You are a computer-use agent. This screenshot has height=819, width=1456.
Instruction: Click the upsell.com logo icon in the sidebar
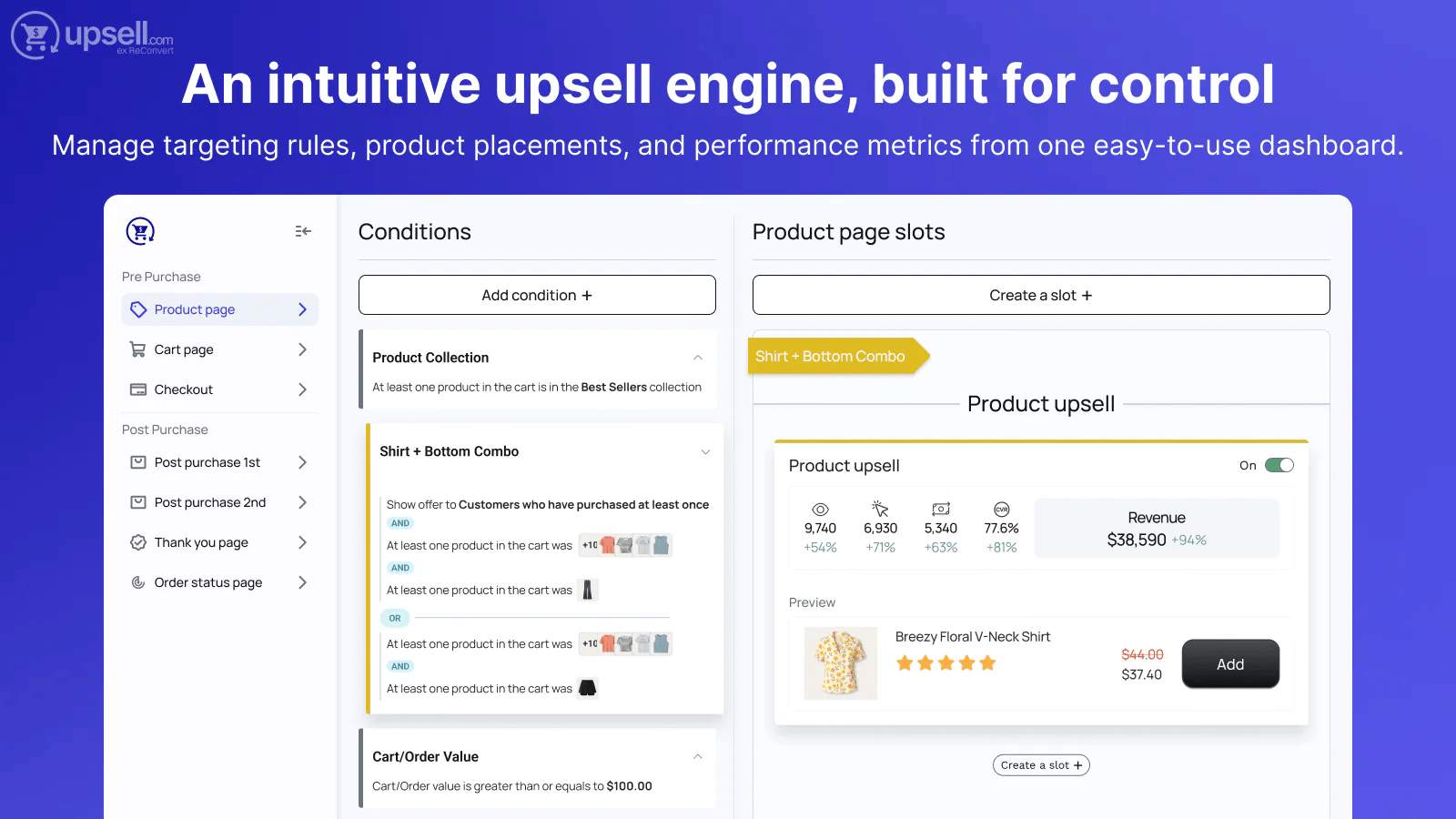tap(138, 231)
